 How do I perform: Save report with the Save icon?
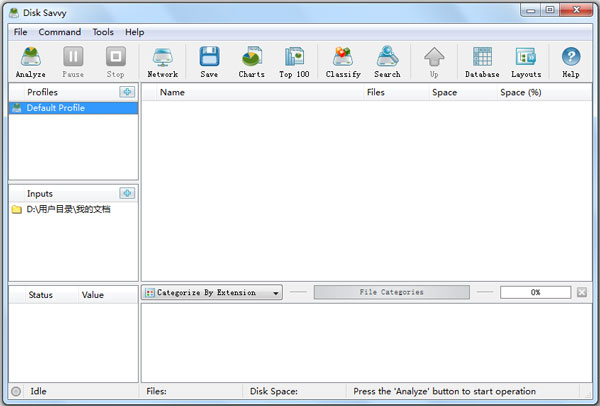pyautogui.click(x=209, y=62)
